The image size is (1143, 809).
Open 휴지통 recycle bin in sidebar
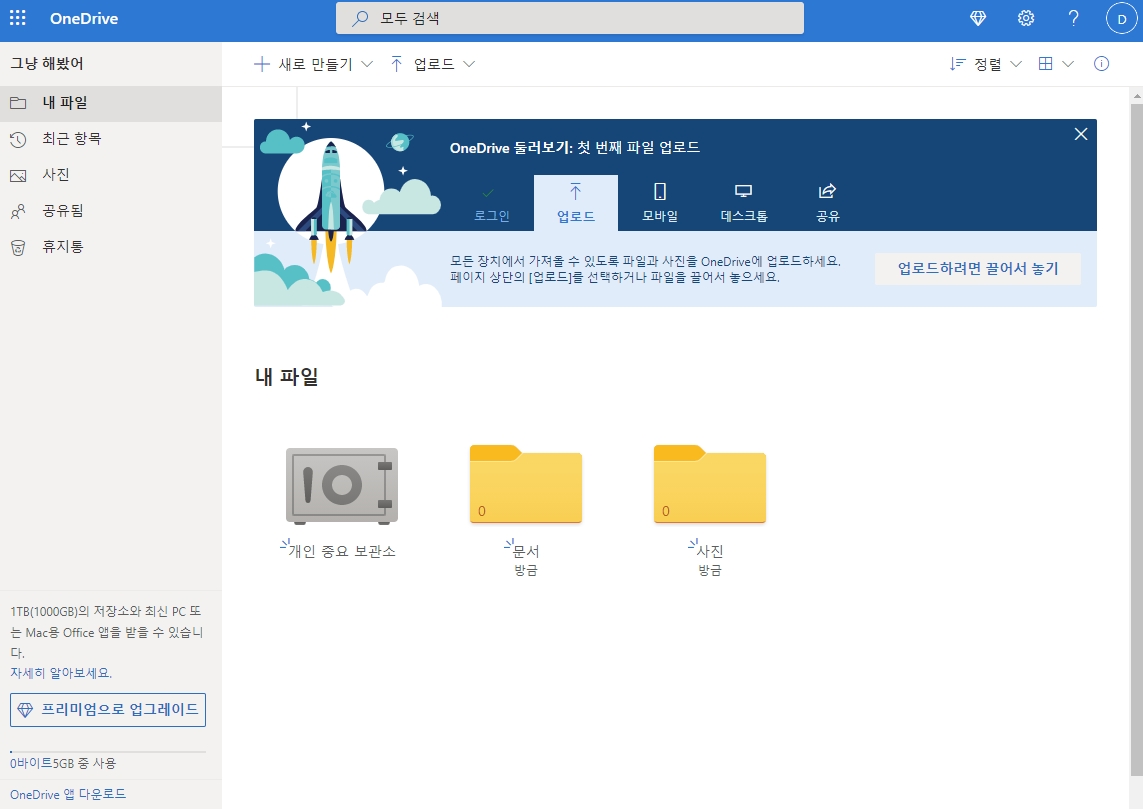(x=111, y=247)
